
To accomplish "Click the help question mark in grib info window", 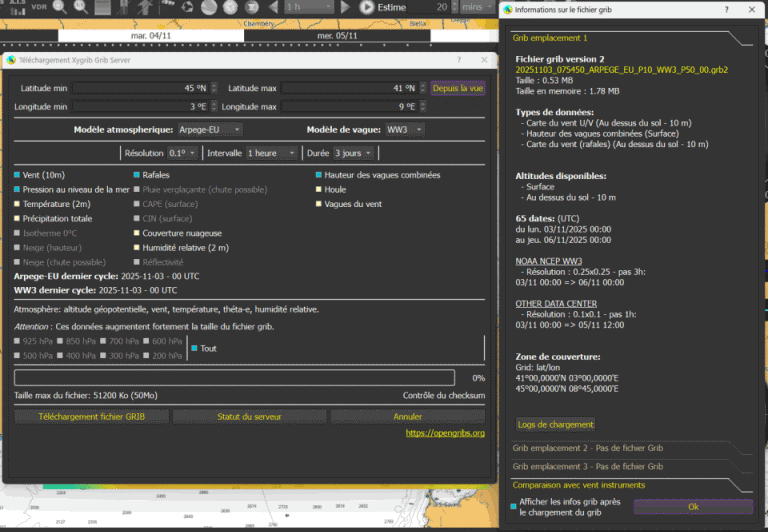I will (725, 9).
